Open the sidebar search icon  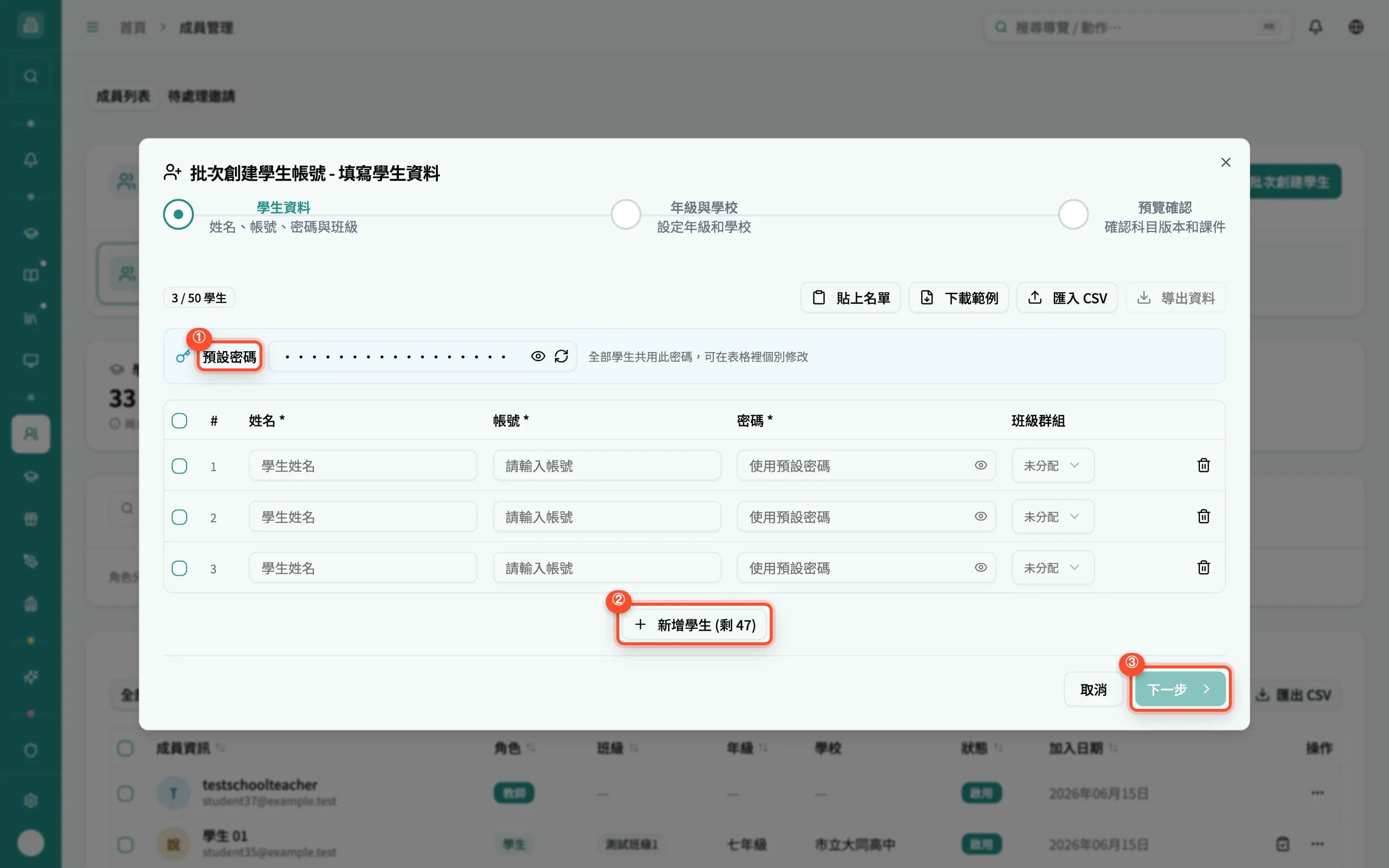coord(30,76)
